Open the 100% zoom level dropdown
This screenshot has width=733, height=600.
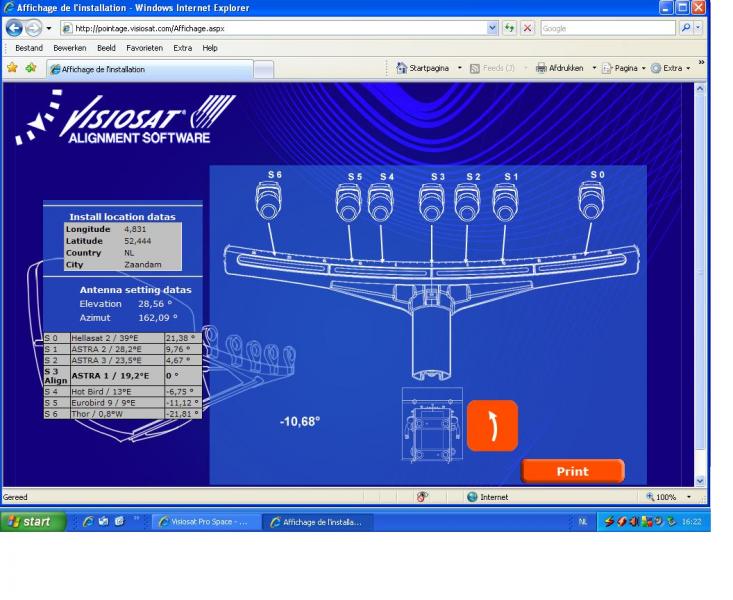pyautogui.click(x=688, y=497)
